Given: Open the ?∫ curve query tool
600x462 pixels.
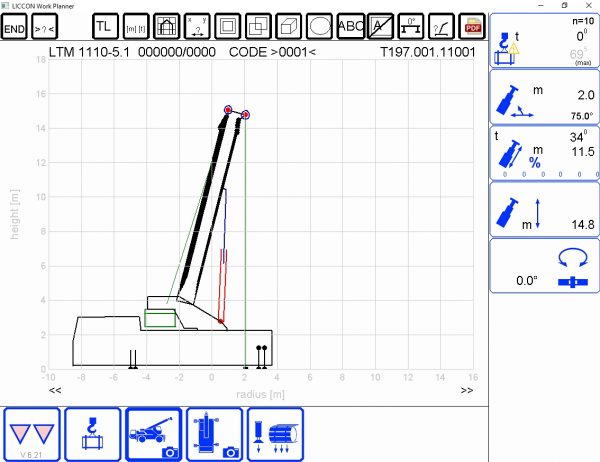Looking at the screenshot, I should tap(442, 26).
